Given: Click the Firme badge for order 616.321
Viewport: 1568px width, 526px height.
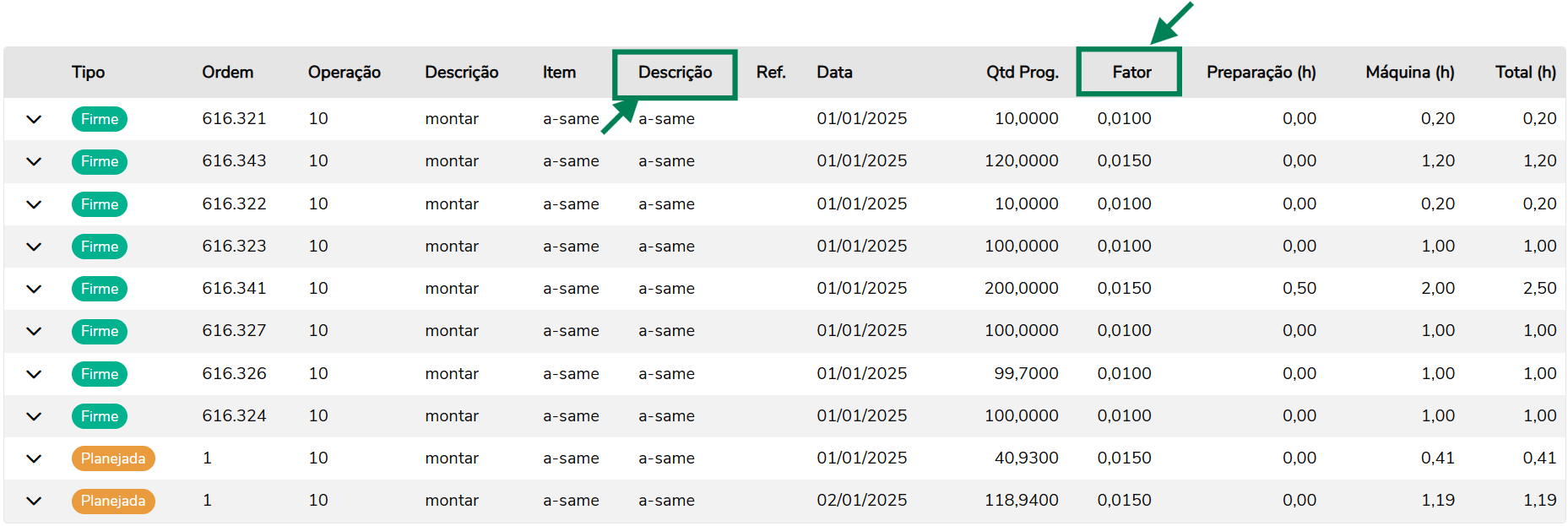Looking at the screenshot, I should tap(100, 119).
